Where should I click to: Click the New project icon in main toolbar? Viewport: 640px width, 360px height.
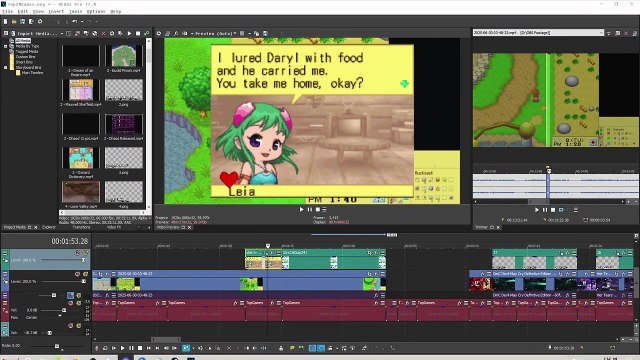(5, 22)
